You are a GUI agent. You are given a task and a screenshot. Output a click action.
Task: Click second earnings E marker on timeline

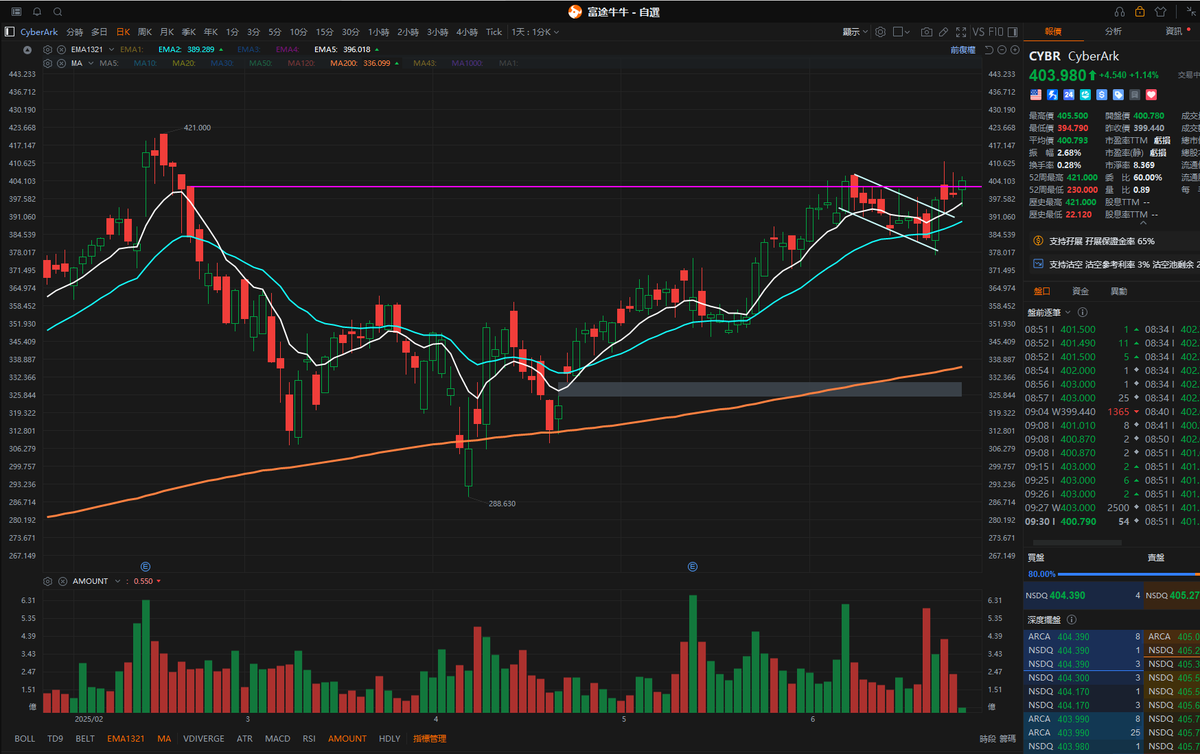point(692,567)
